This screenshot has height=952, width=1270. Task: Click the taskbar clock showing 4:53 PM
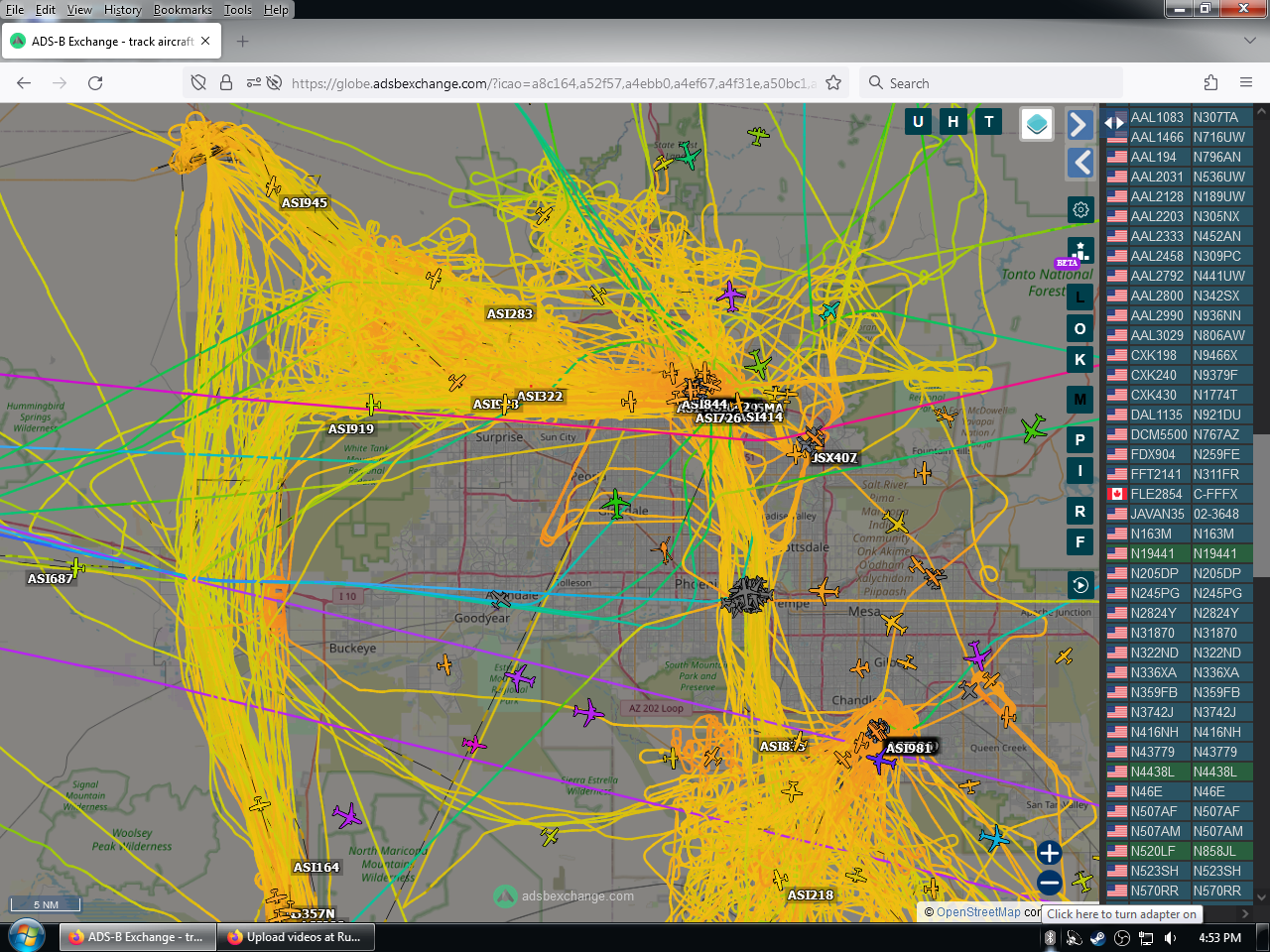point(1220,938)
